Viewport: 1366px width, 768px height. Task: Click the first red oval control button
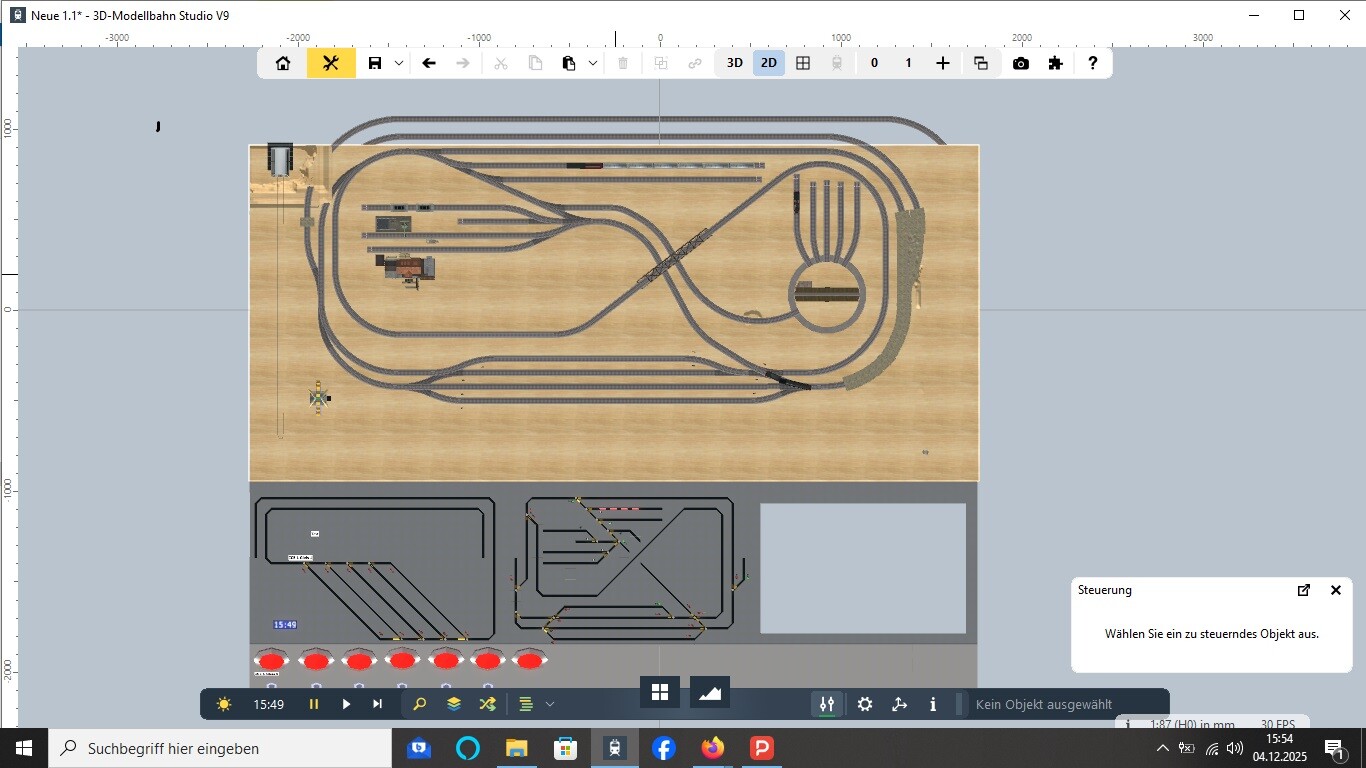click(271, 661)
